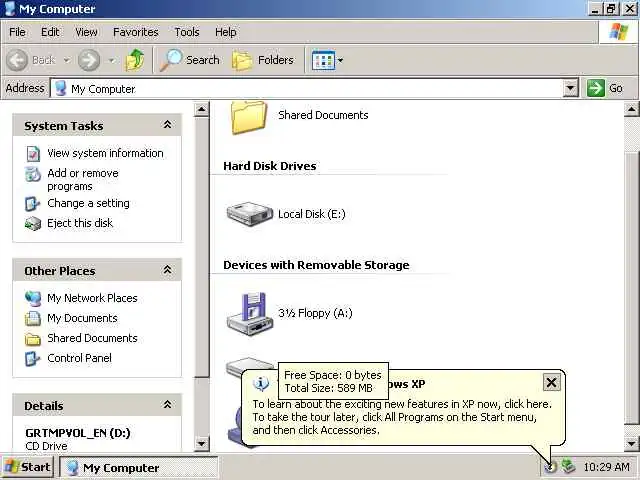Open the Edit menu
The image size is (640, 480).
click(x=50, y=32)
